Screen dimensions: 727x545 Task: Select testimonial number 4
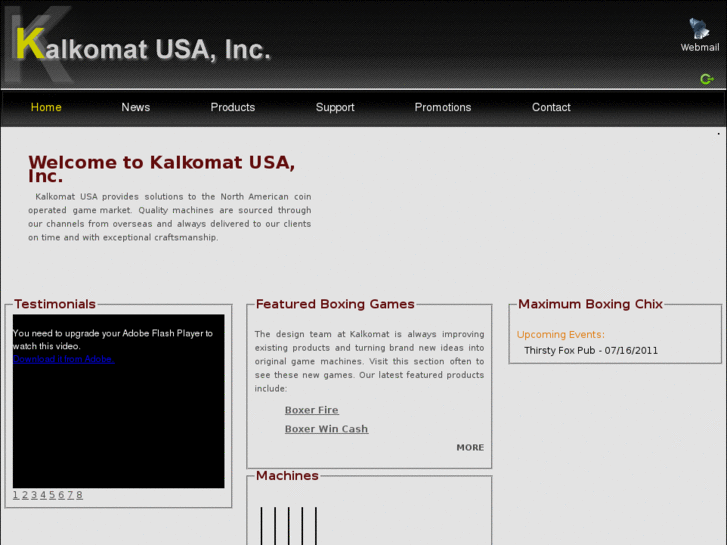click(x=43, y=495)
